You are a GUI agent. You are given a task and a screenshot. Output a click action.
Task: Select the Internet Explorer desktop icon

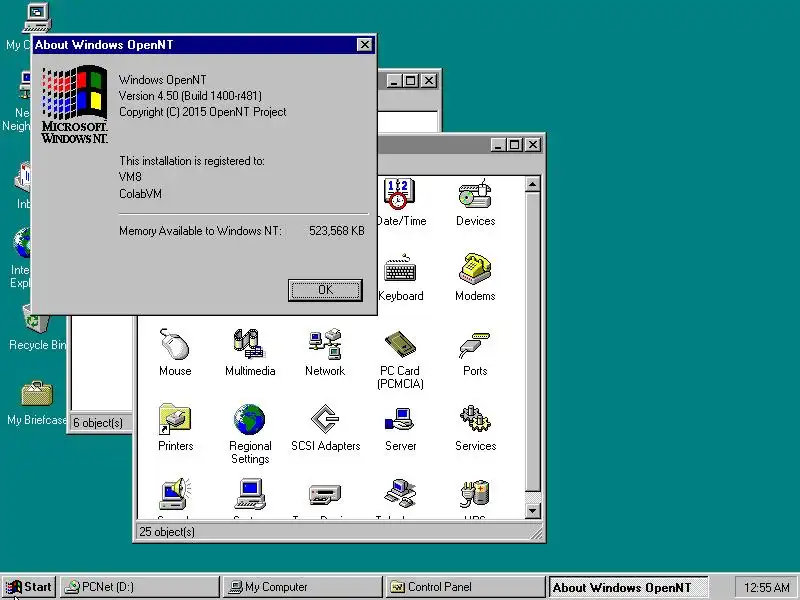pyautogui.click(x=22, y=243)
